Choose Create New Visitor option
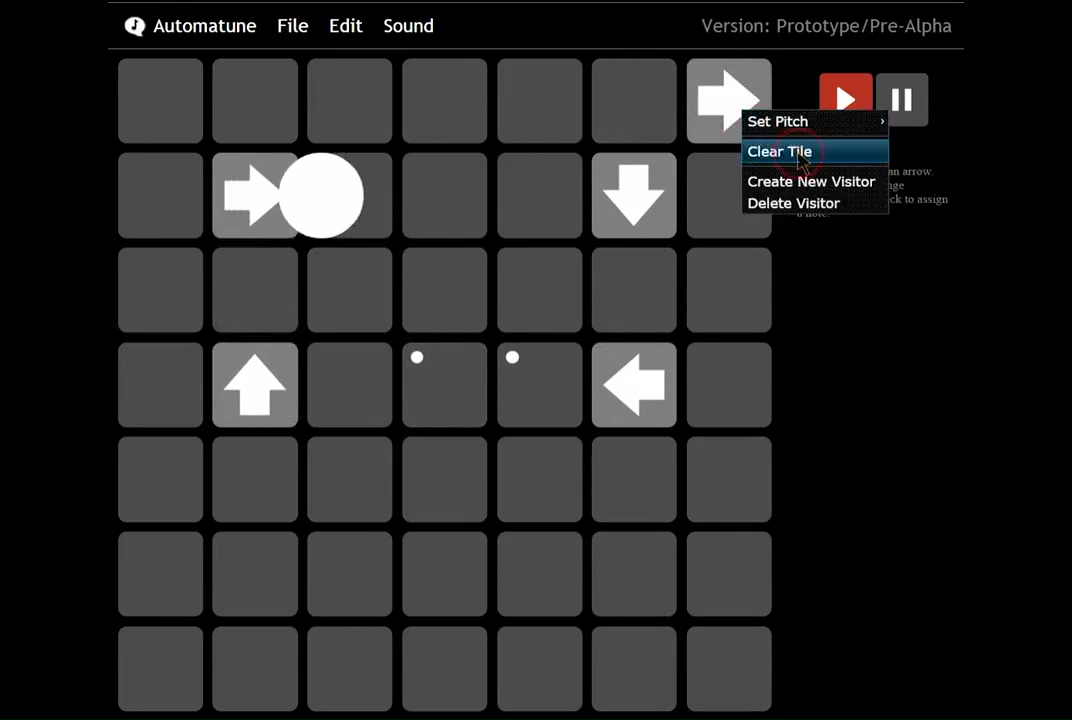 pos(811,182)
